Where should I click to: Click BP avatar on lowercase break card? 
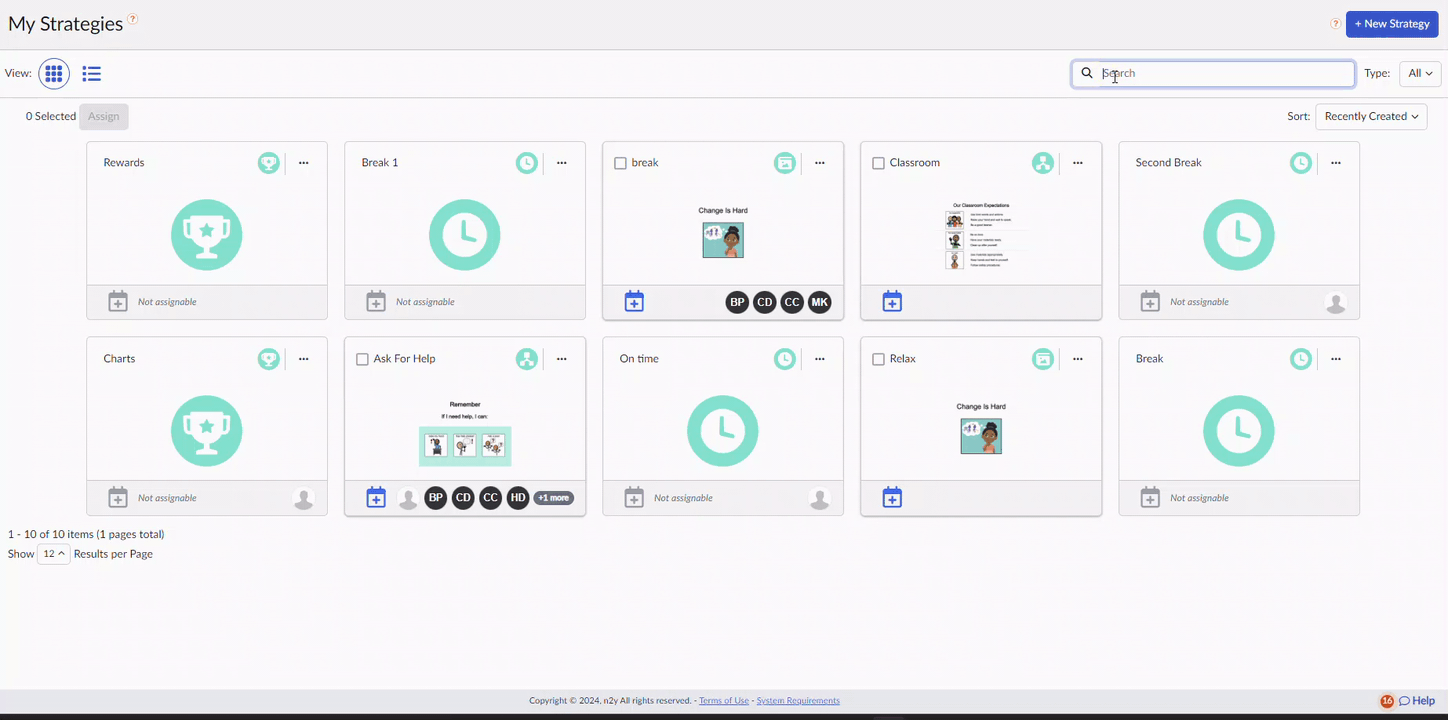pyautogui.click(x=737, y=302)
